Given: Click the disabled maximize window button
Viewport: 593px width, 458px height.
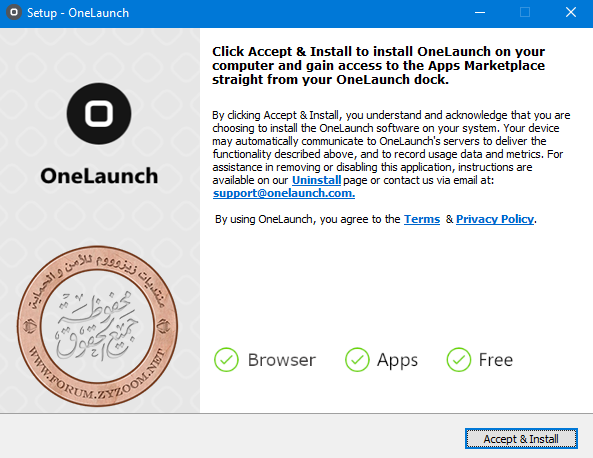Looking at the screenshot, I should click(x=525, y=12).
